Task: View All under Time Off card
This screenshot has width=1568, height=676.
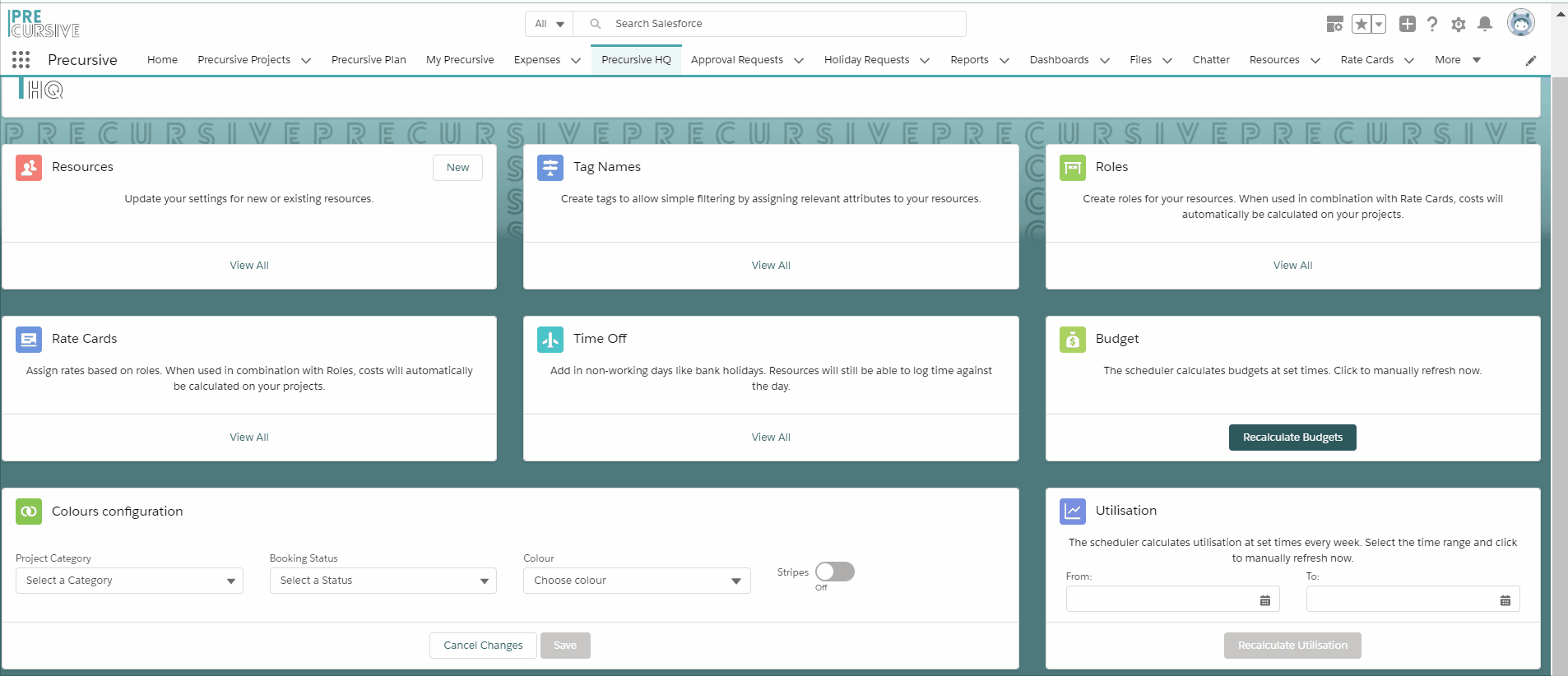Action: tap(771, 438)
